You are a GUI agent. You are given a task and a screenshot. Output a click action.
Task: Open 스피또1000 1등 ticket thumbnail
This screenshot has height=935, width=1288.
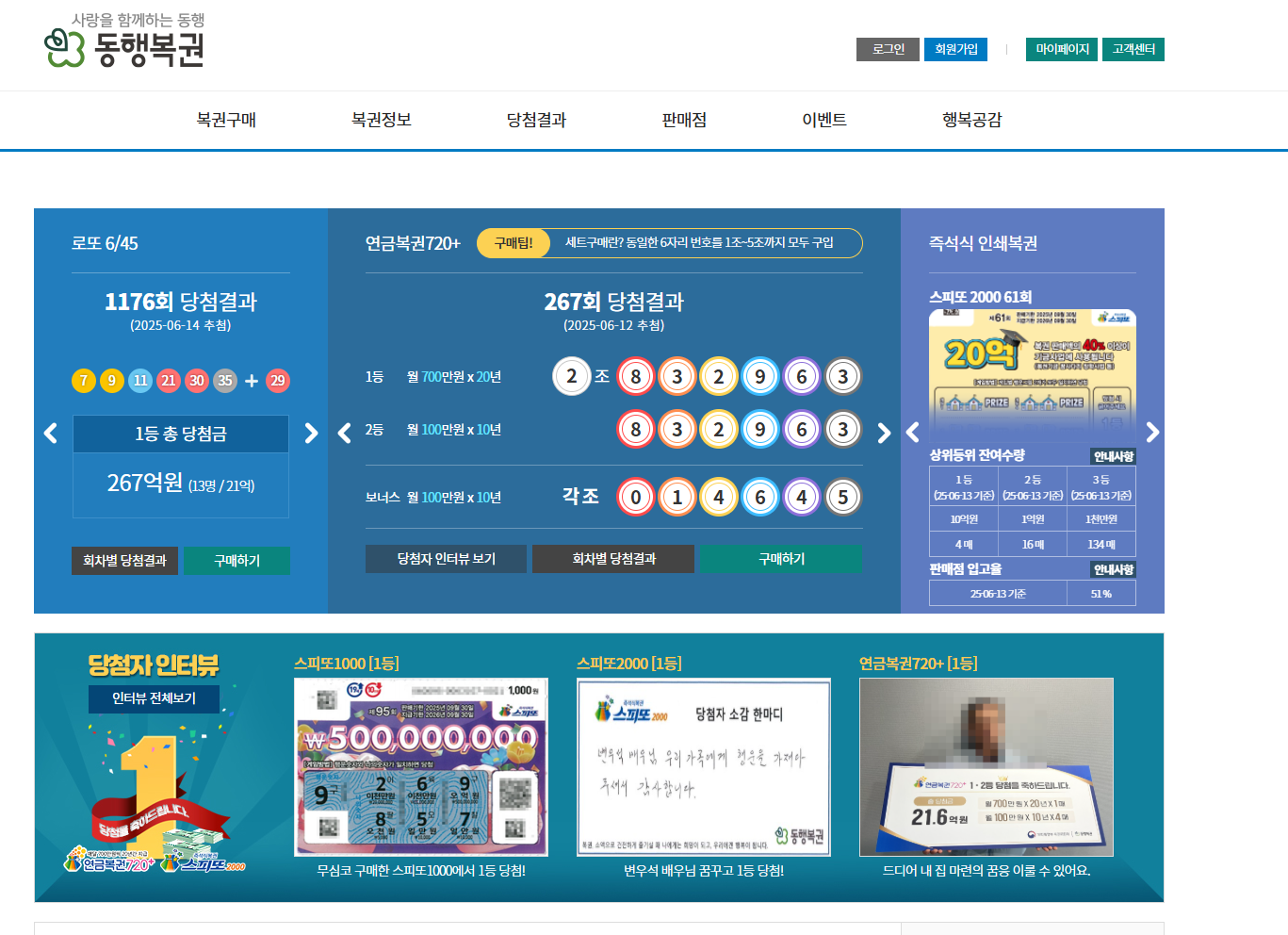[421, 767]
